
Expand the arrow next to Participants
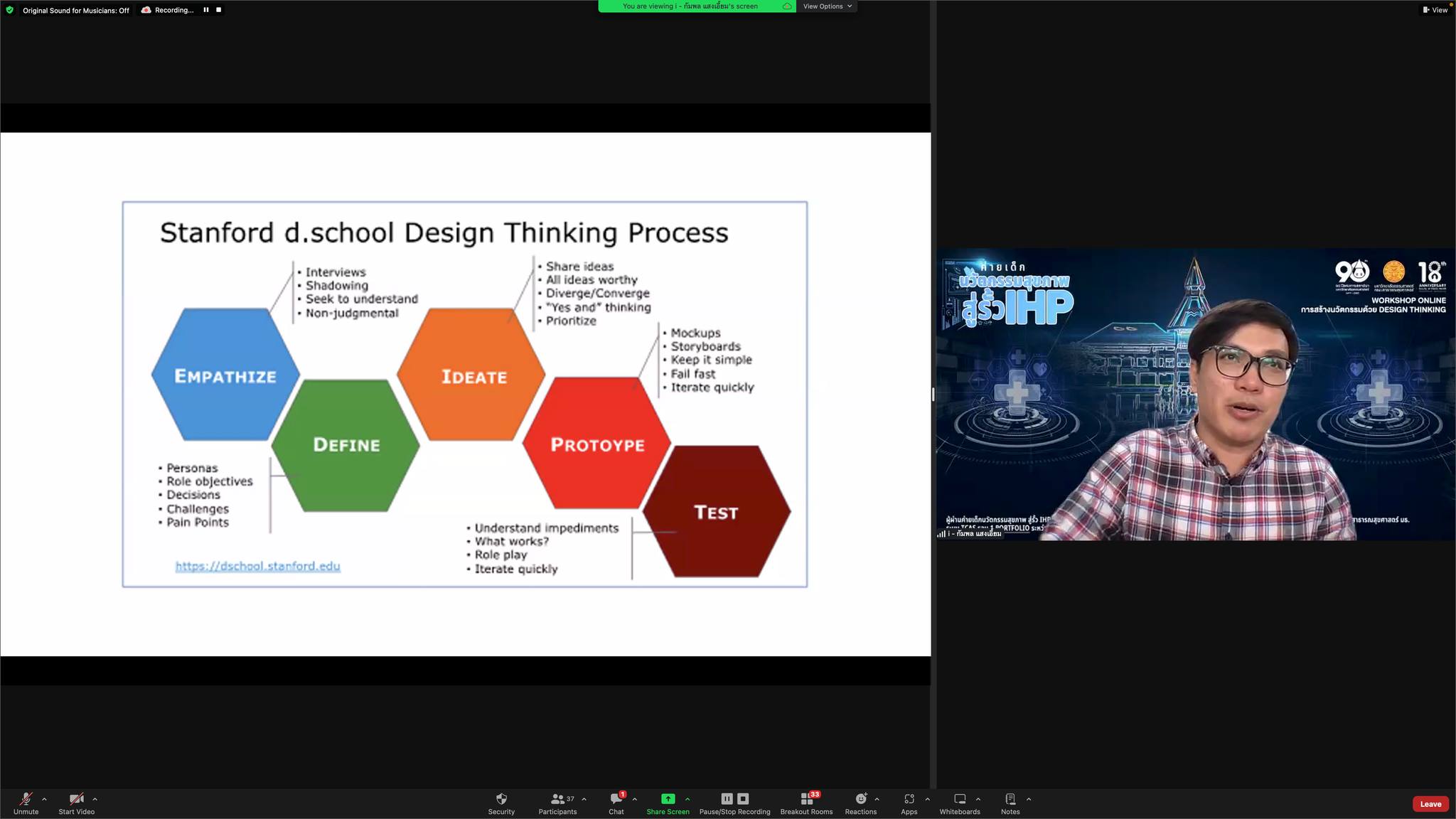[x=584, y=799]
